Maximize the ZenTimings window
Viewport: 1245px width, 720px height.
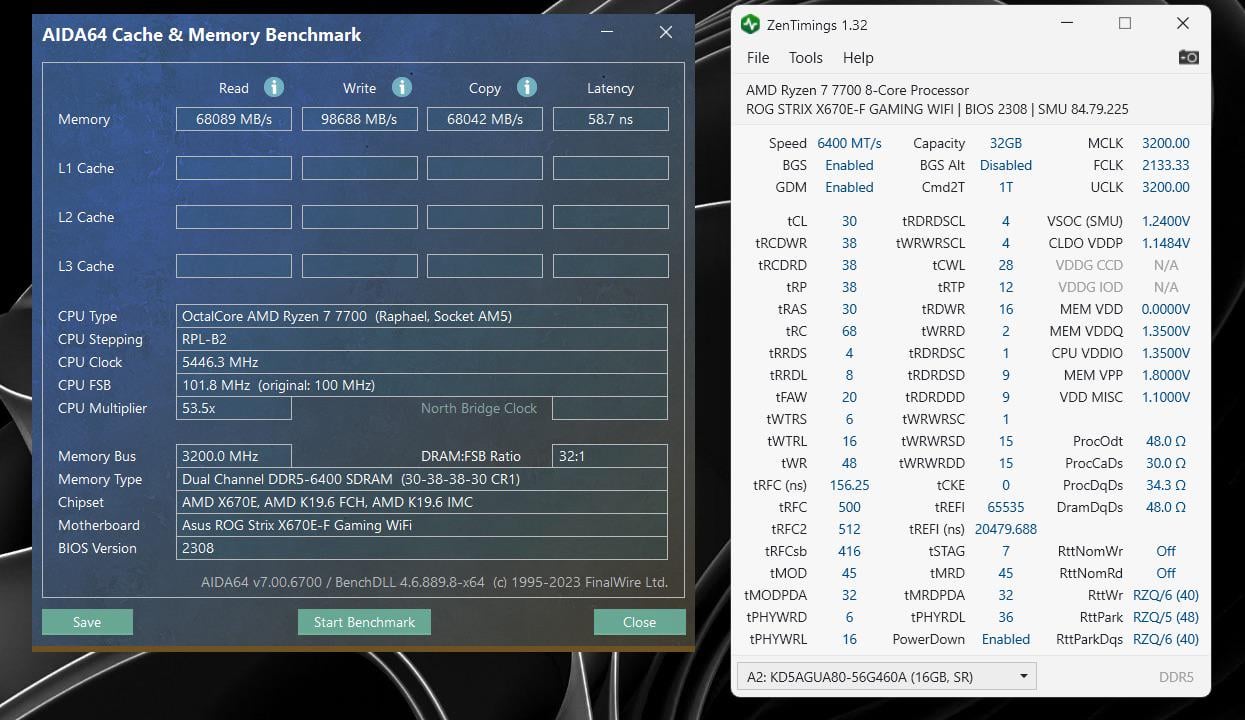[x=1125, y=24]
